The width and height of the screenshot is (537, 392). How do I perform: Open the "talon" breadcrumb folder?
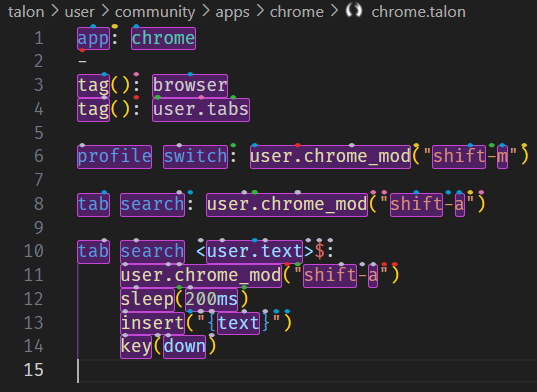[x=26, y=12]
